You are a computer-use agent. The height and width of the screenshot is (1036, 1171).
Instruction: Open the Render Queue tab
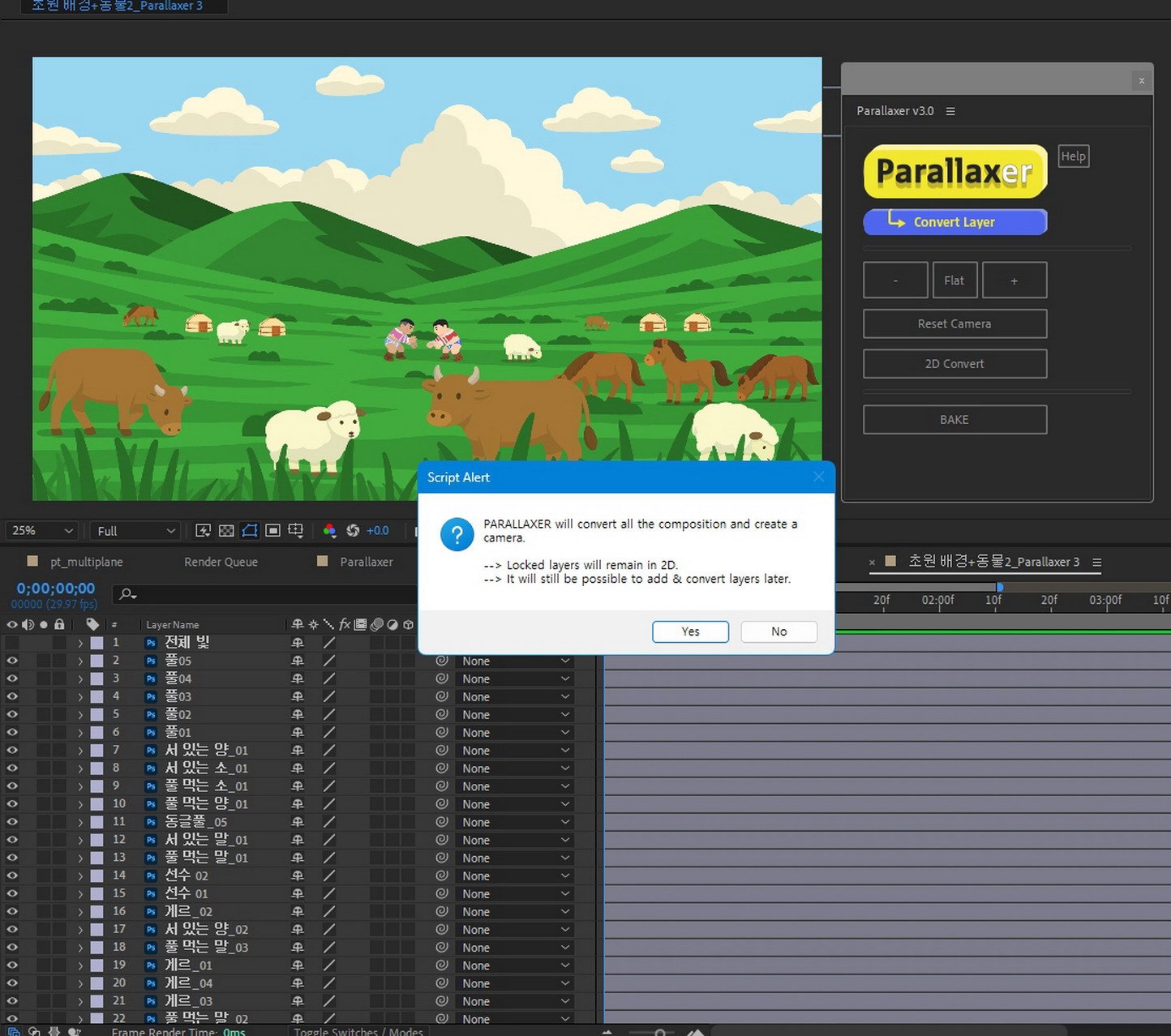(x=221, y=562)
